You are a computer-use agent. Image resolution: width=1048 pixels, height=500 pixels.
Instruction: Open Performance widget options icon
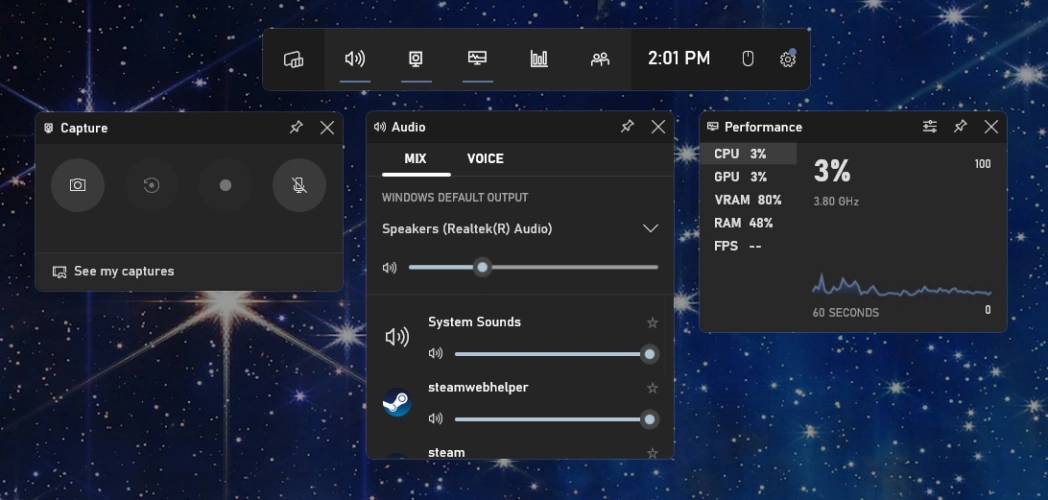(930, 127)
